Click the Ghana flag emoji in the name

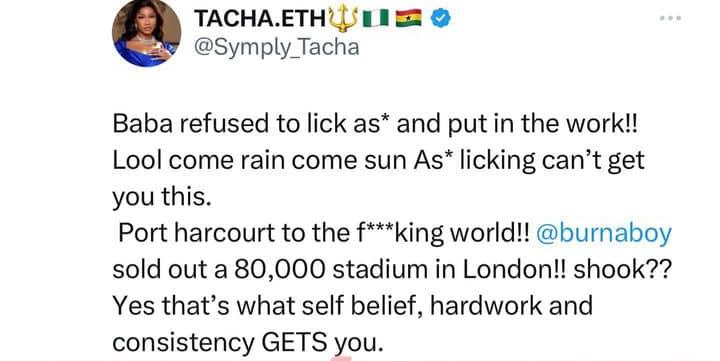tap(409, 19)
